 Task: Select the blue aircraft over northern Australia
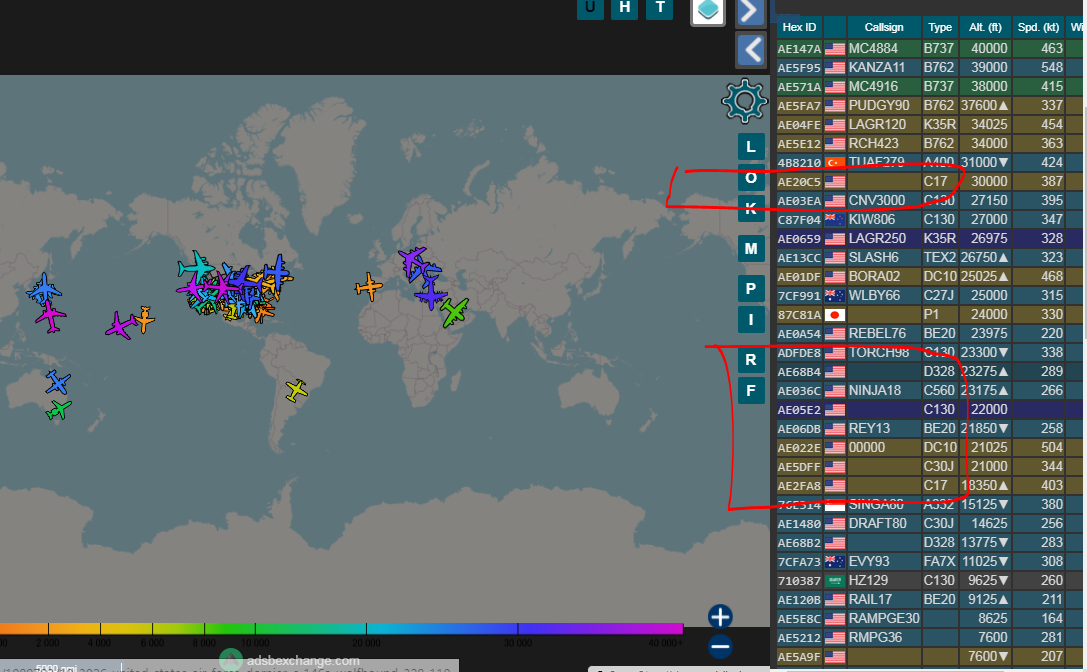point(58,382)
